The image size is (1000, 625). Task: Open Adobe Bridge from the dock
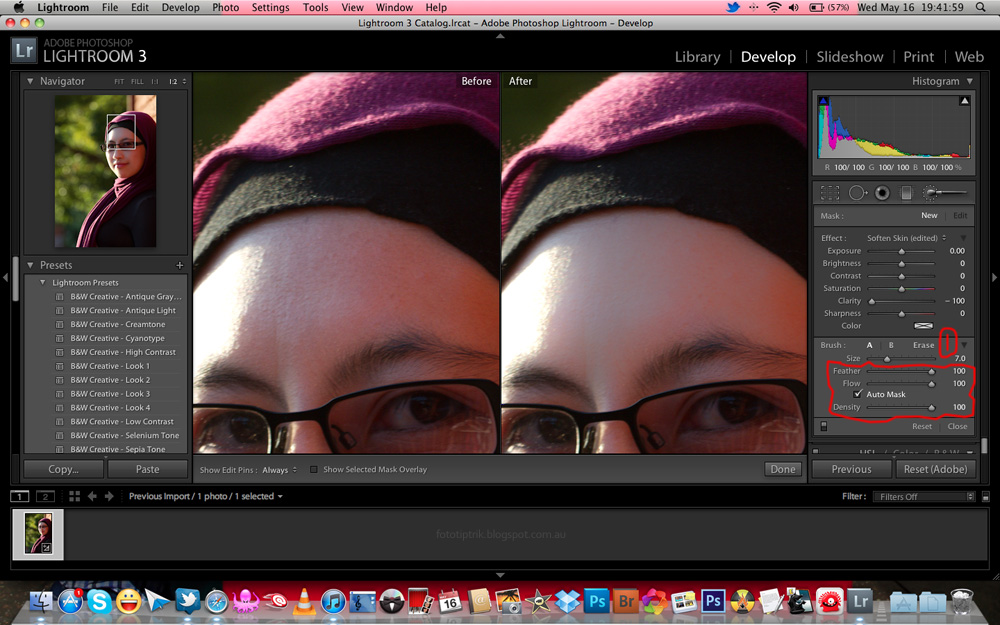click(x=626, y=601)
